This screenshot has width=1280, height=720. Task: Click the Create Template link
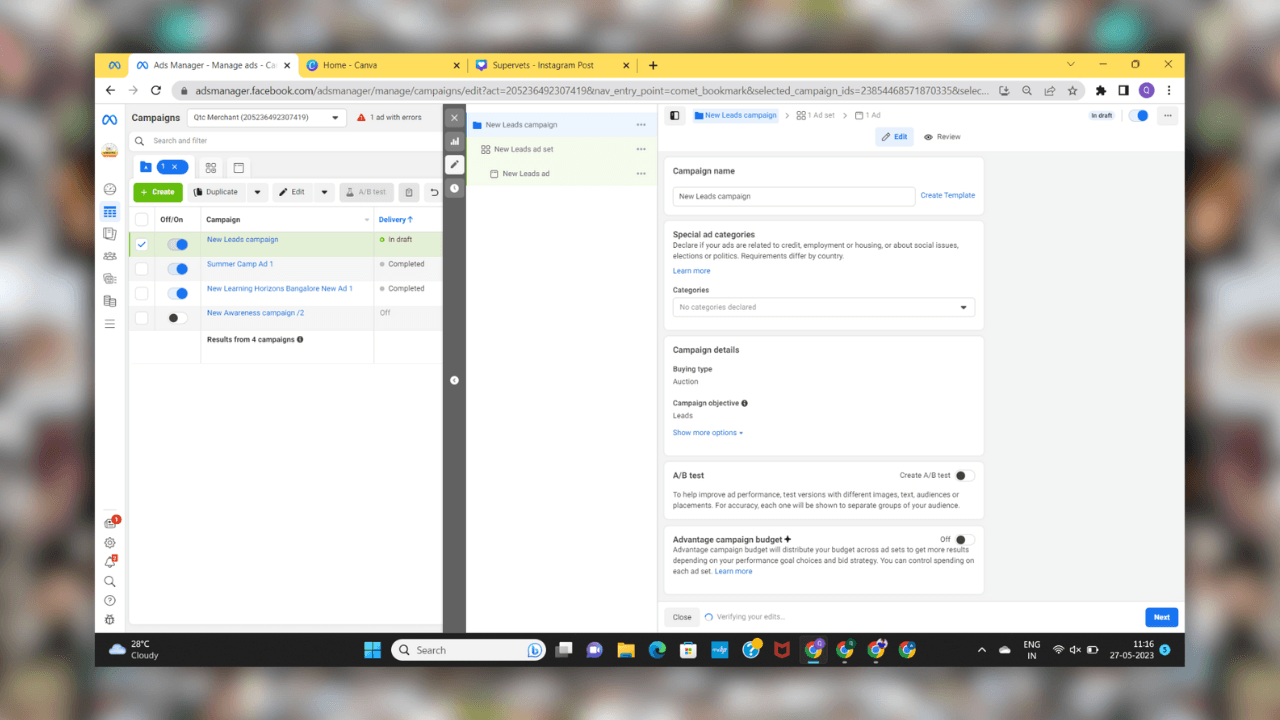point(947,196)
